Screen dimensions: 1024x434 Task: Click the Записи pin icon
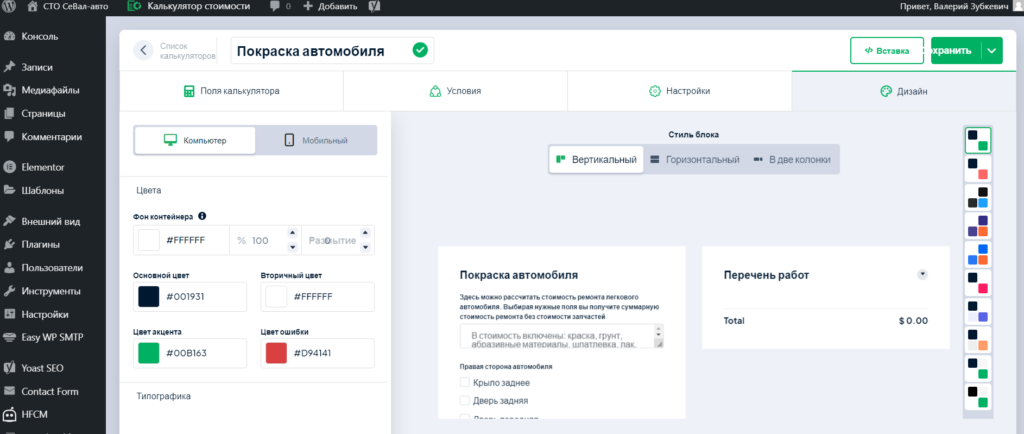point(10,67)
